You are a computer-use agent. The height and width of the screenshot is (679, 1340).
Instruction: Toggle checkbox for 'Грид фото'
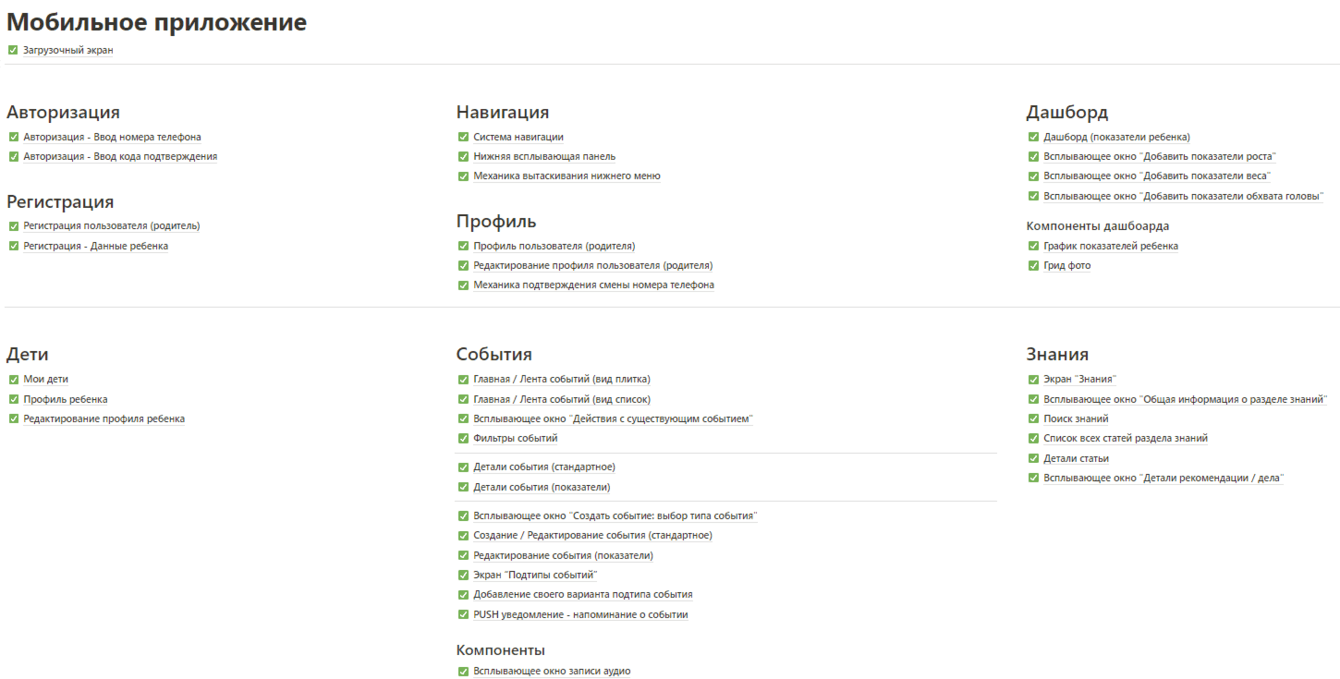(x=1034, y=266)
